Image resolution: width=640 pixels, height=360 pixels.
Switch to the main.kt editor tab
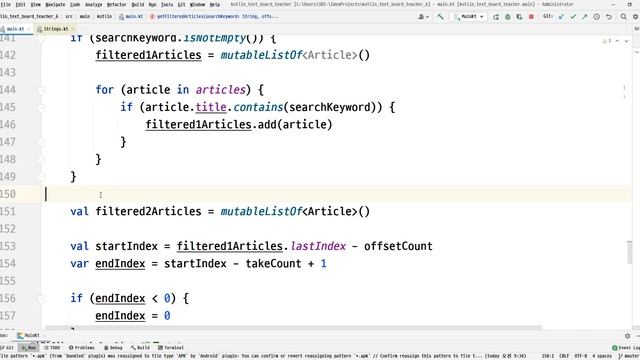(x=16, y=29)
